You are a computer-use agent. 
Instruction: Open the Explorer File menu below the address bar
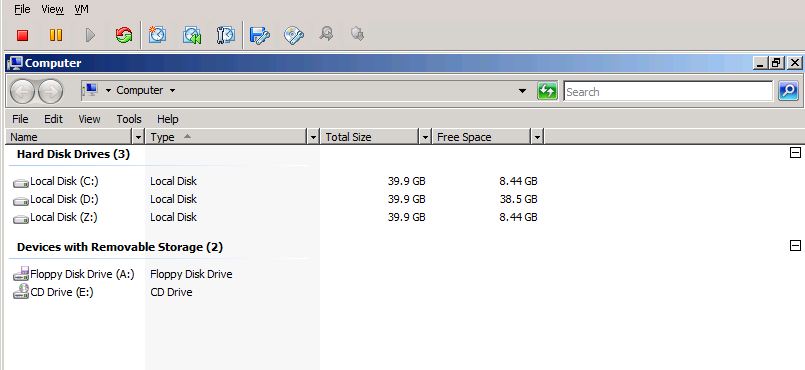[20, 119]
